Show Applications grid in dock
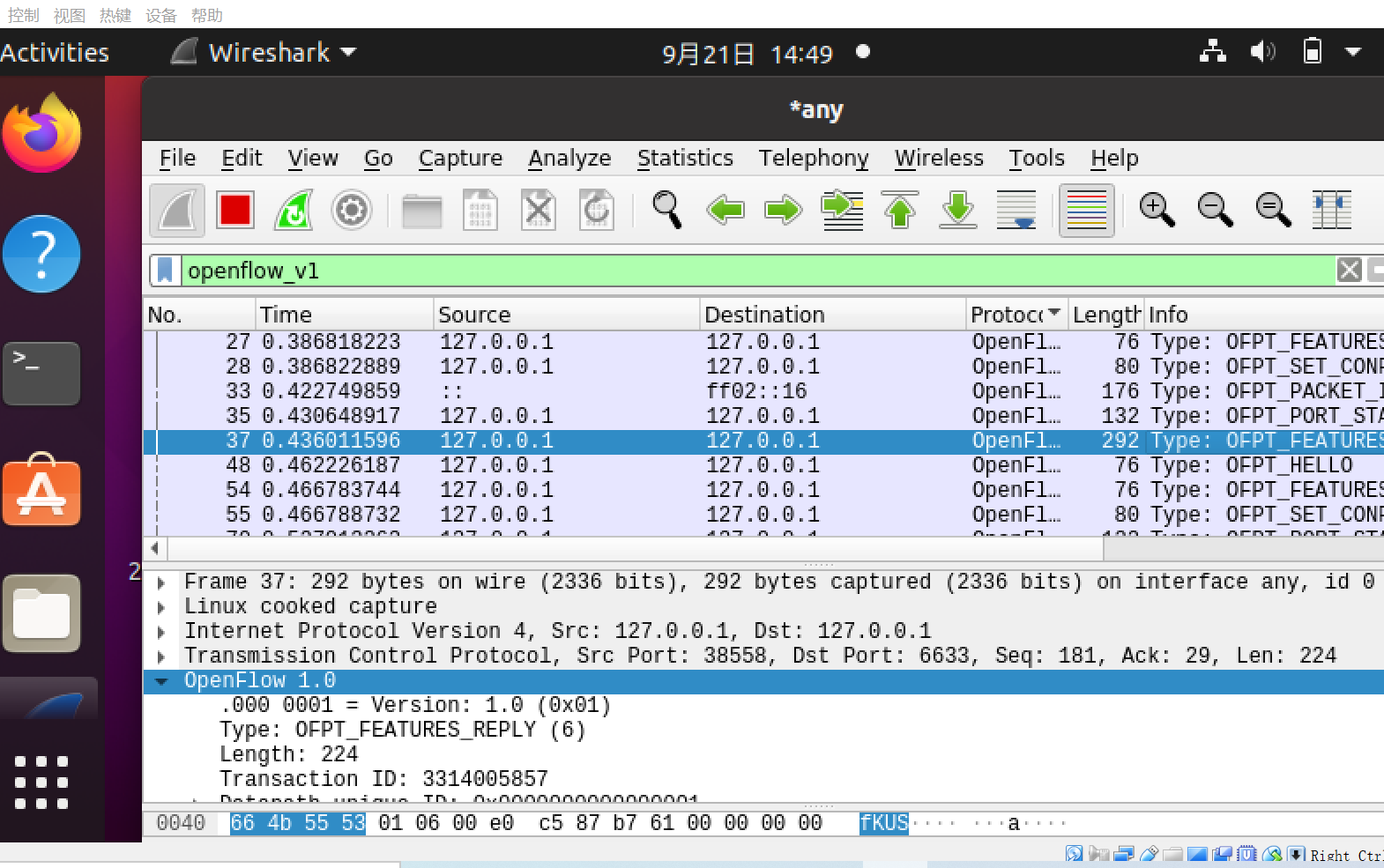This screenshot has width=1384, height=868. (x=41, y=783)
